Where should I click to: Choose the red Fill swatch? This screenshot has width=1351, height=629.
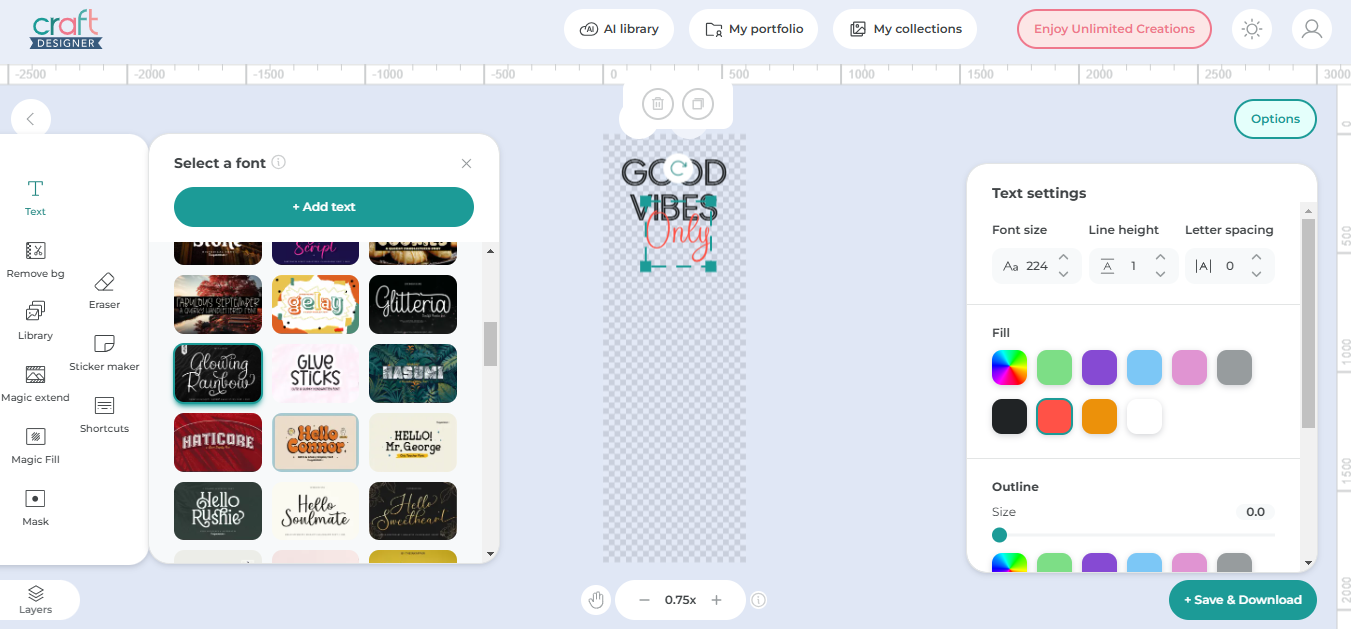[1054, 416]
